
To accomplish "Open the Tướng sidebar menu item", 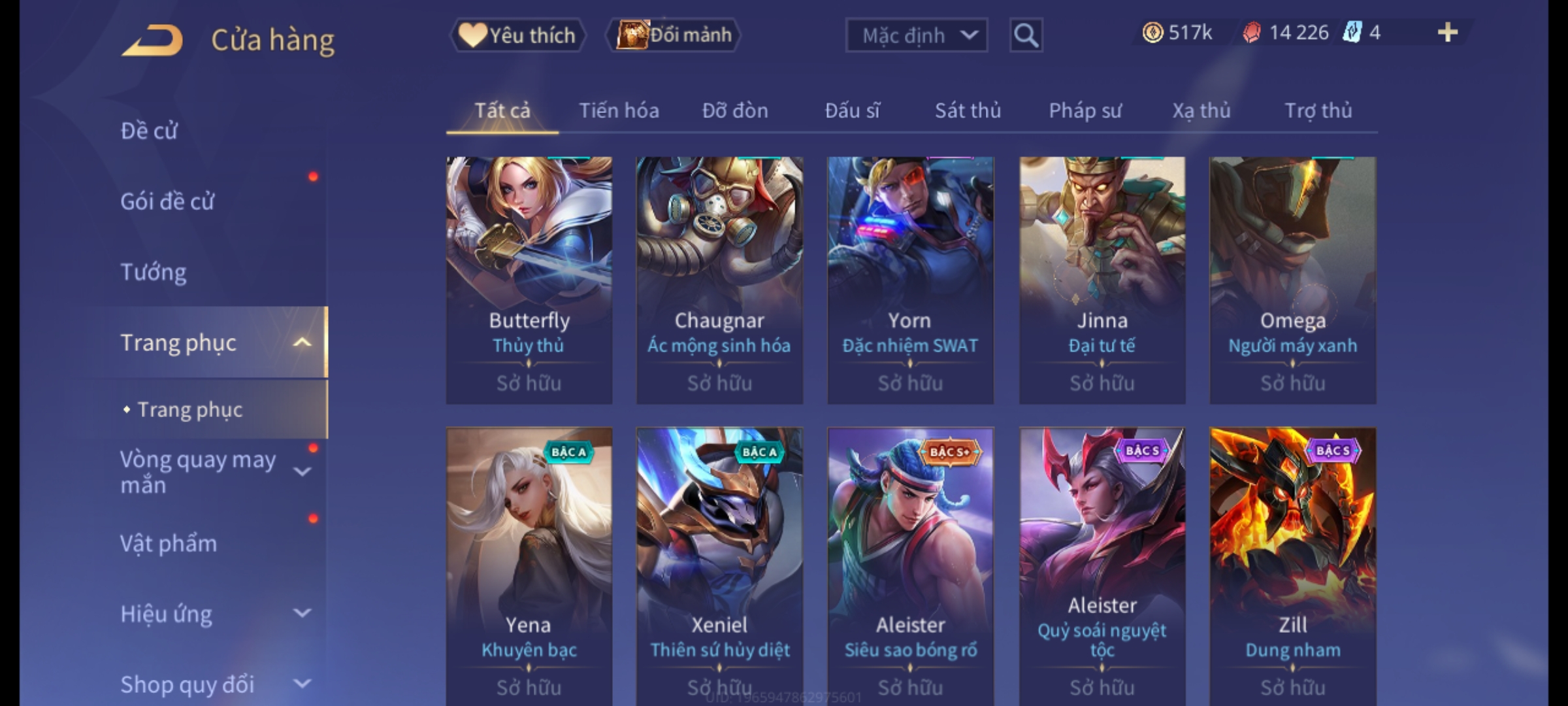I will [x=153, y=272].
